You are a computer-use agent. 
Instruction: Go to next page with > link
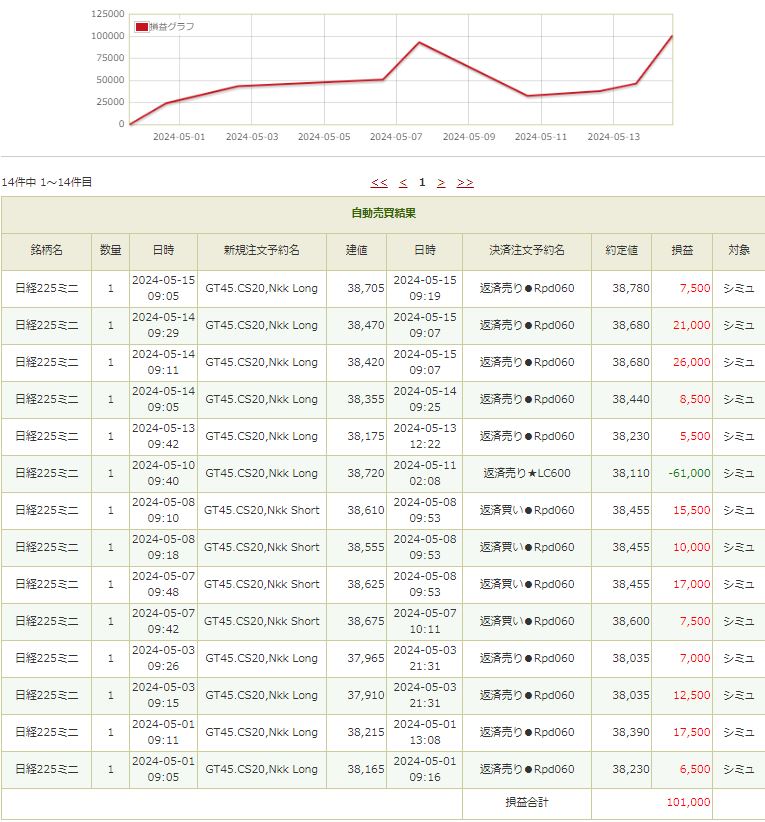point(441,182)
